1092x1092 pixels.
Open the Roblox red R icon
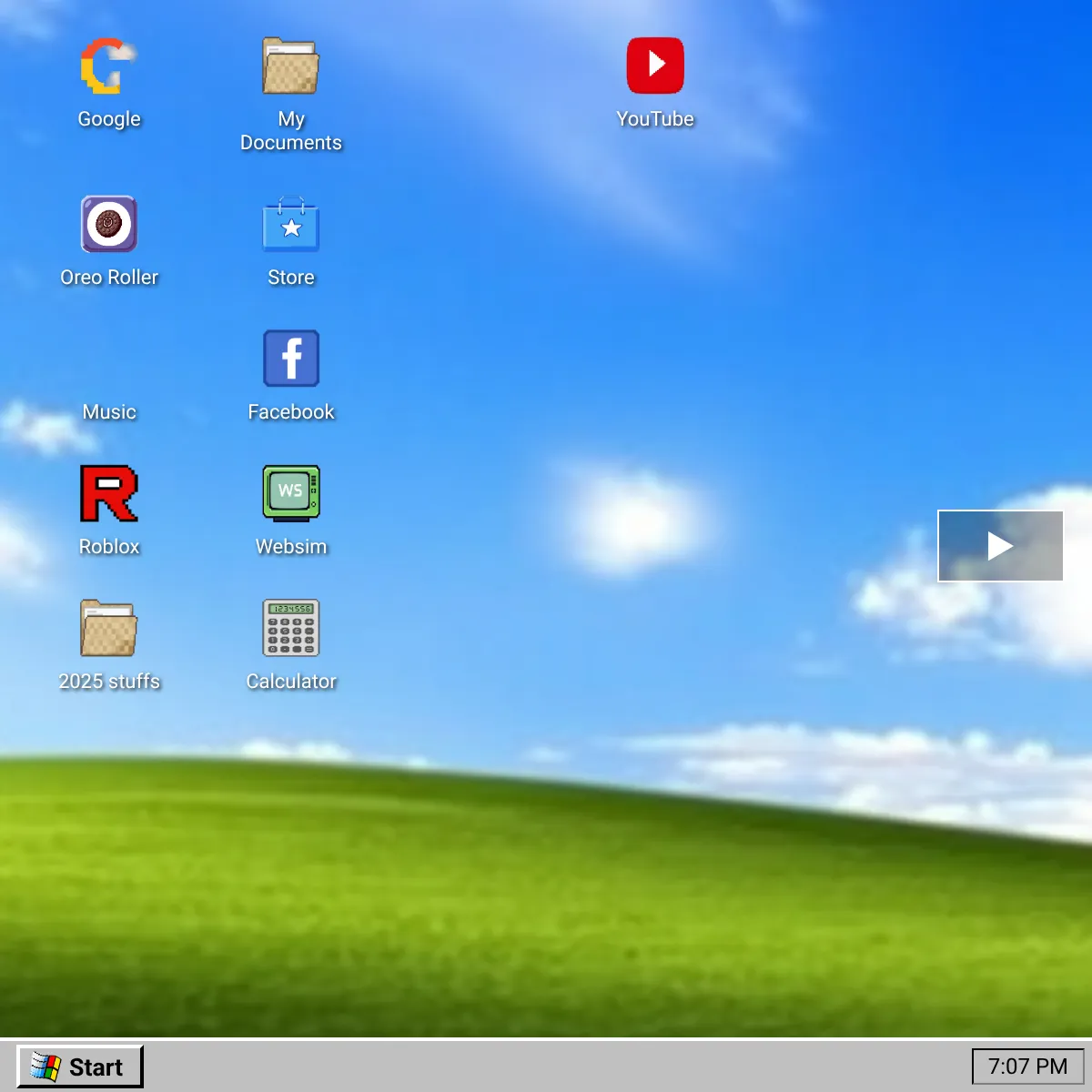point(108,493)
